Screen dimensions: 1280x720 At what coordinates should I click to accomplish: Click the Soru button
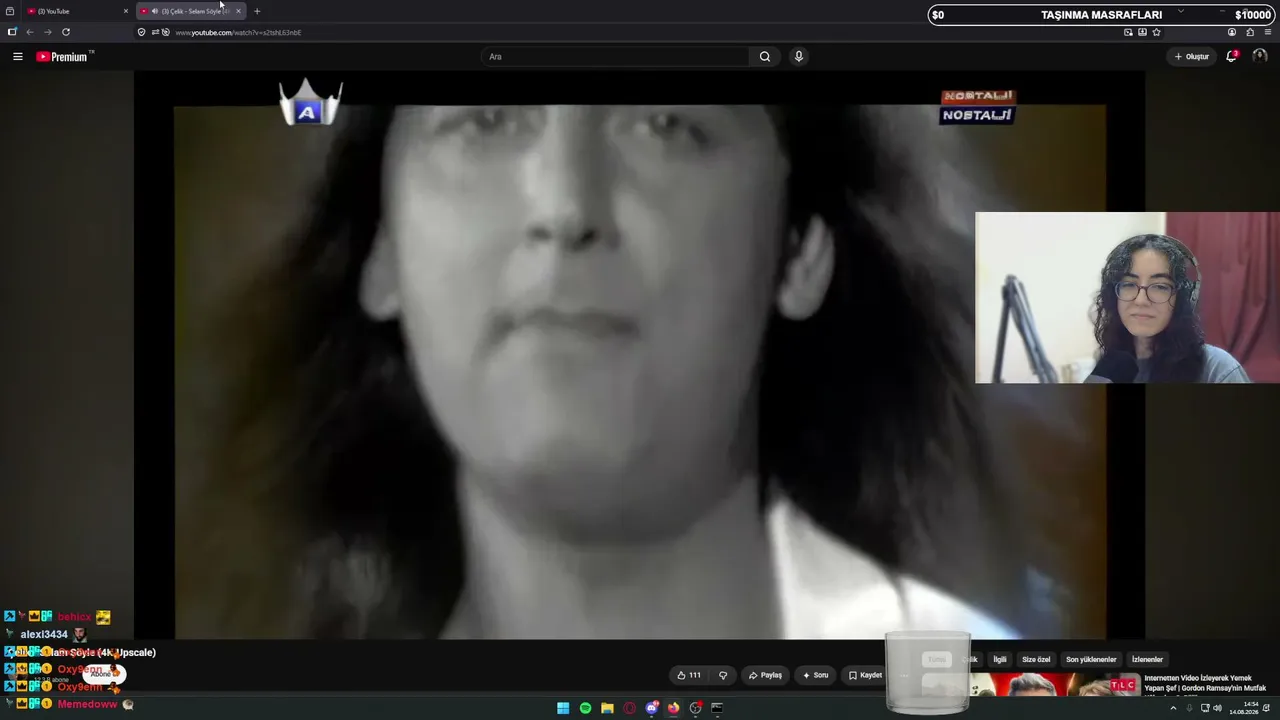pyautogui.click(x=815, y=675)
